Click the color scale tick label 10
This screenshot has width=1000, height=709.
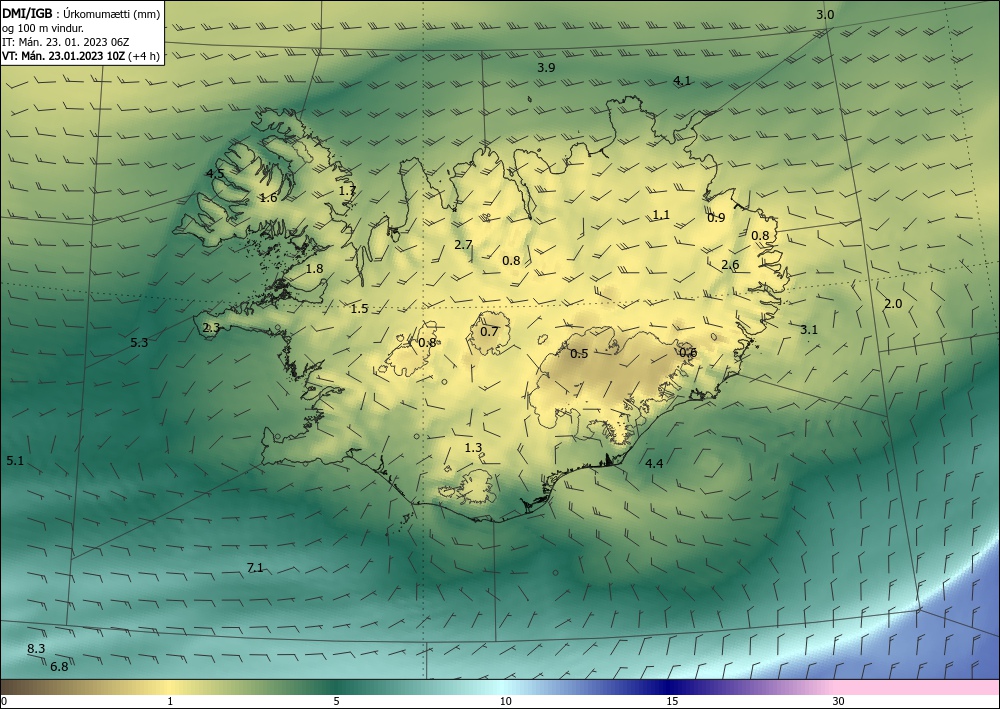pyautogui.click(x=505, y=701)
